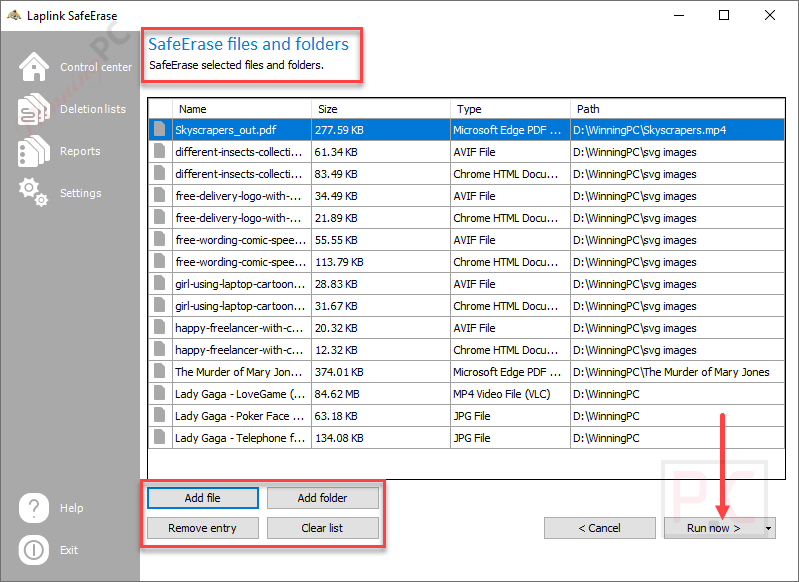Click the Cancel button
This screenshot has width=799, height=582.
point(600,528)
